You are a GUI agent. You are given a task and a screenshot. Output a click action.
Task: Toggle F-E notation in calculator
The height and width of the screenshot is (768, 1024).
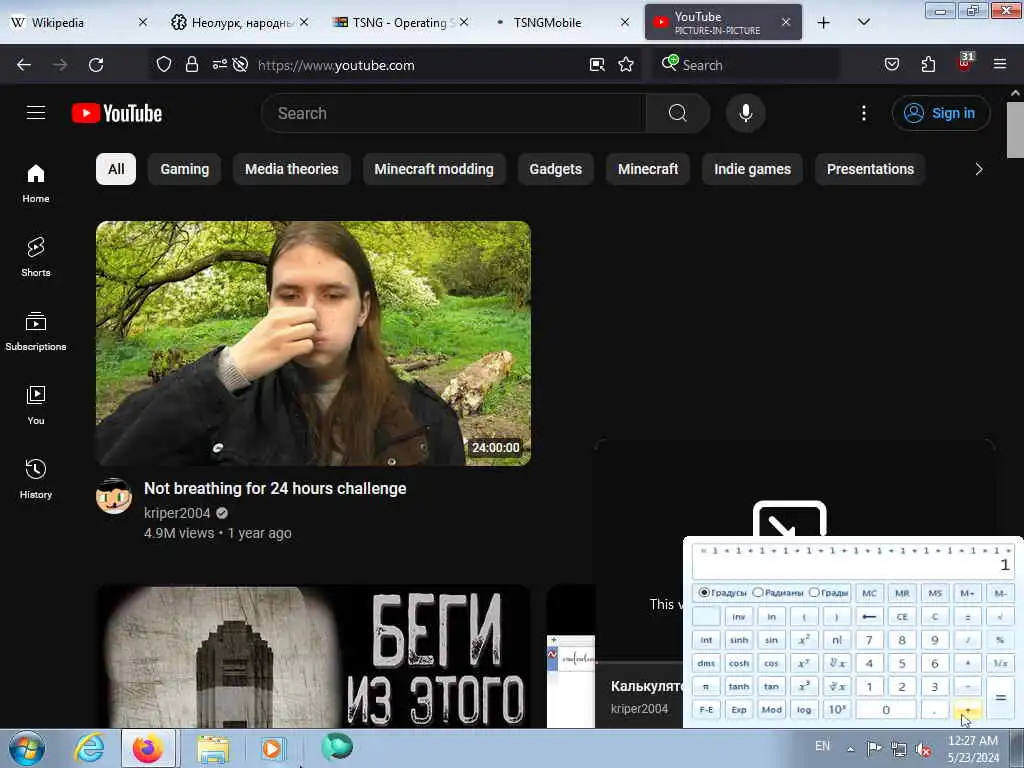pos(706,709)
